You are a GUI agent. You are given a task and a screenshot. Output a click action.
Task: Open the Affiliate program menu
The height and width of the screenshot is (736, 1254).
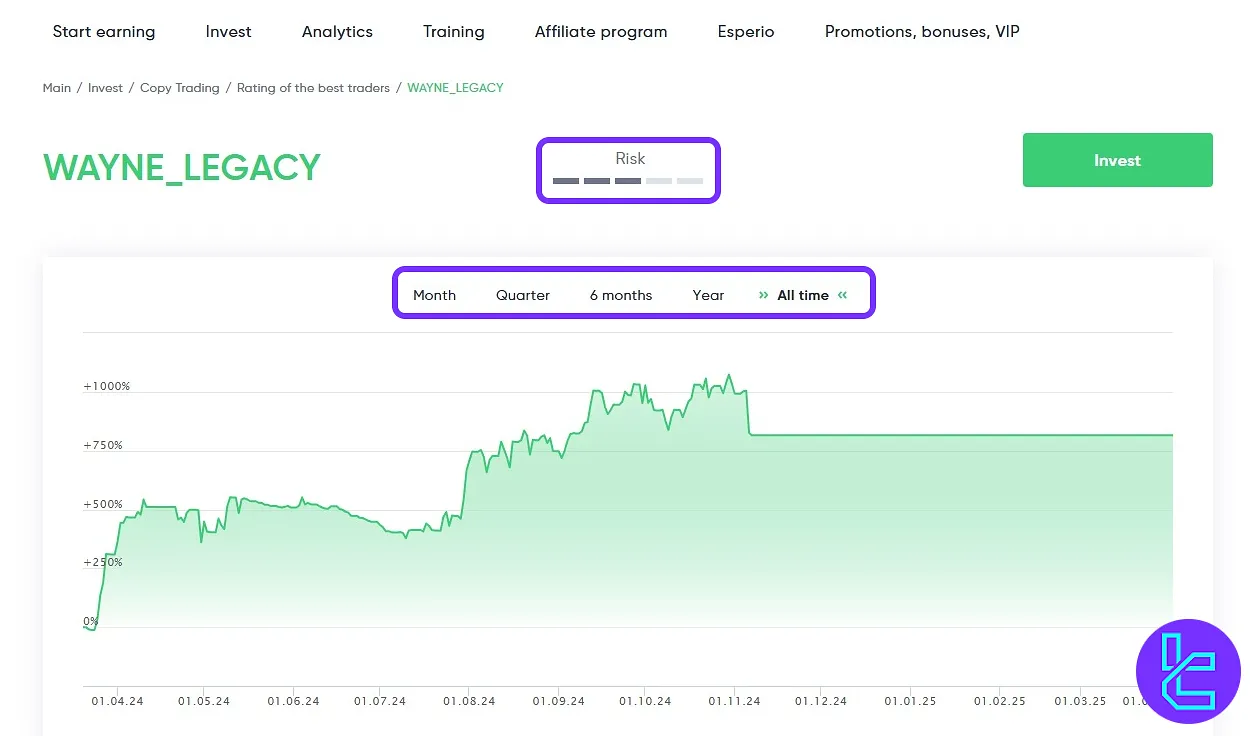coord(601,31)
